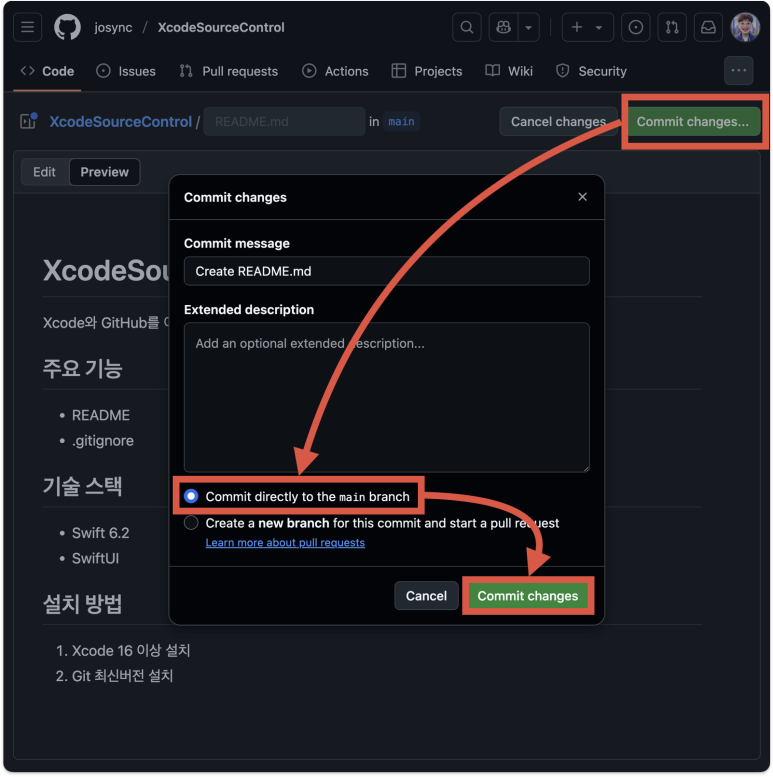This screenshot has height=777, width=773.
Task: Expand the Copilot dropdown arrow
Action: [529, 27]
